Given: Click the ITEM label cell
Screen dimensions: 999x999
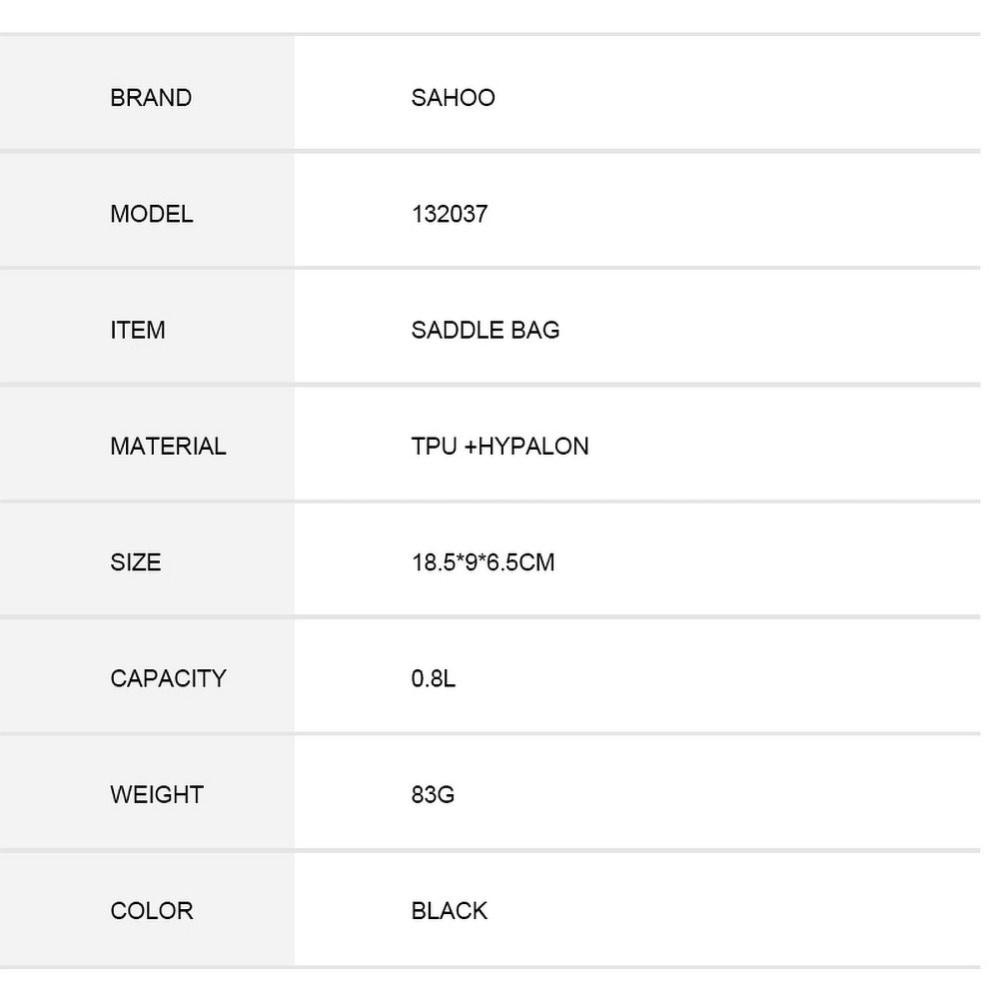Looking at the screenshot, I should (147, 326).
